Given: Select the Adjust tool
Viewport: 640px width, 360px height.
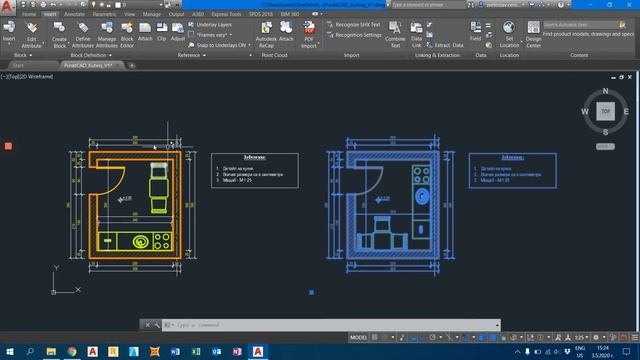Looking at the screenshot, I should coord(178,31).
